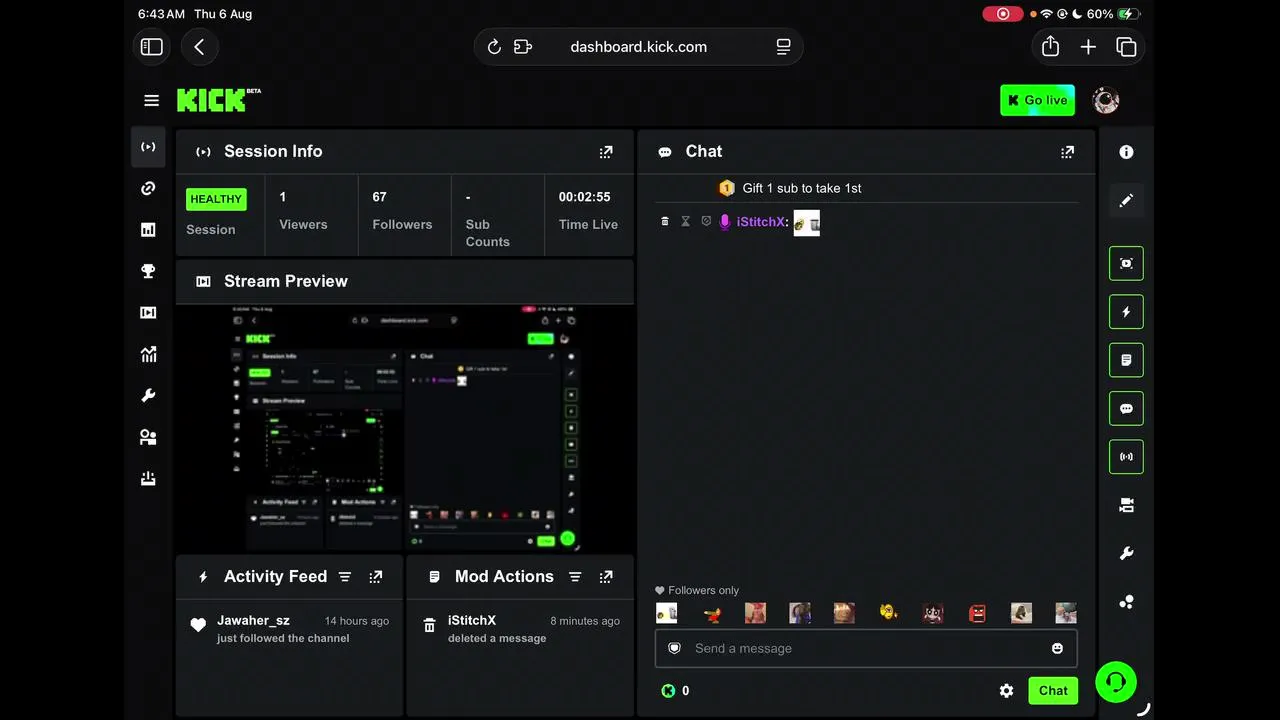Toggle the Activity Feed lightning widget button
Viewport: 1280px width, 720px height.
[x=1126, y=312]
